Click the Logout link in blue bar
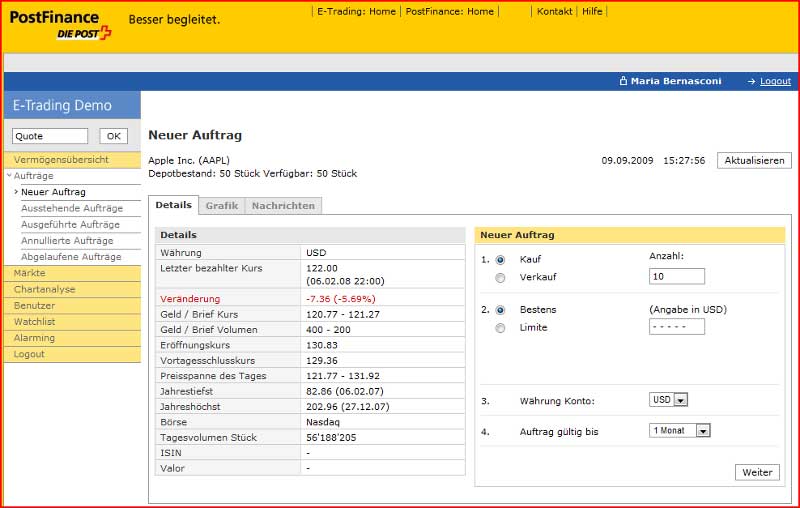Image resolution: width=800 pixels, height=508 pixels. click(x=775, y=81)
